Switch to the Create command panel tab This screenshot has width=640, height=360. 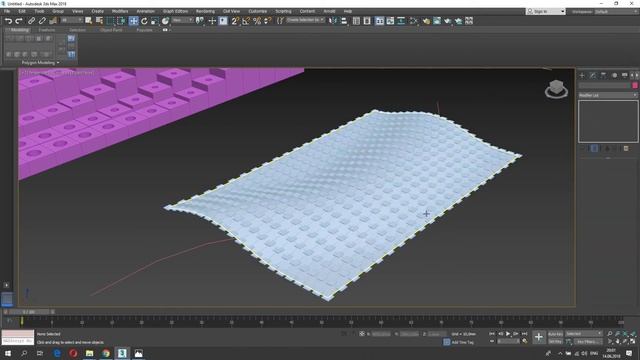pos(582,76)
